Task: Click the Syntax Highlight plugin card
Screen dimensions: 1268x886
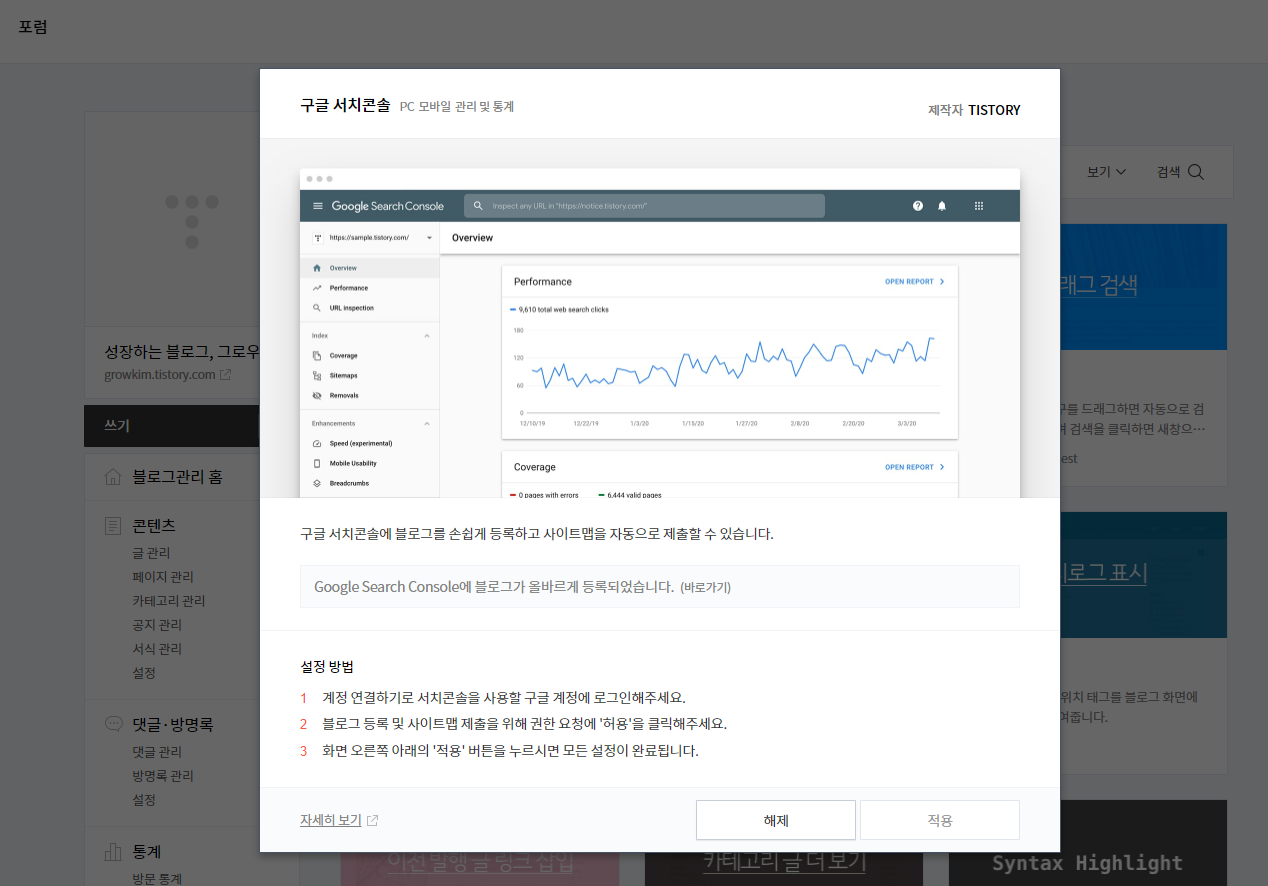Action: (x=1087, y=843)
